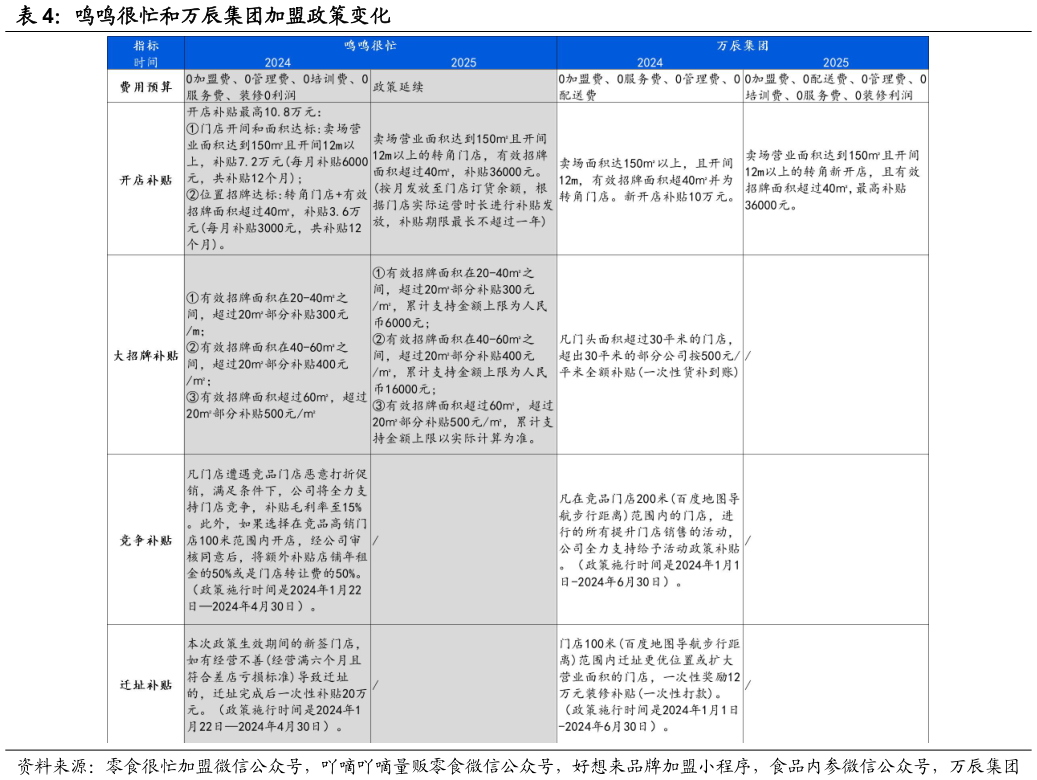
Task: Click the '费用预算' row label
Action: pos(145,87)
